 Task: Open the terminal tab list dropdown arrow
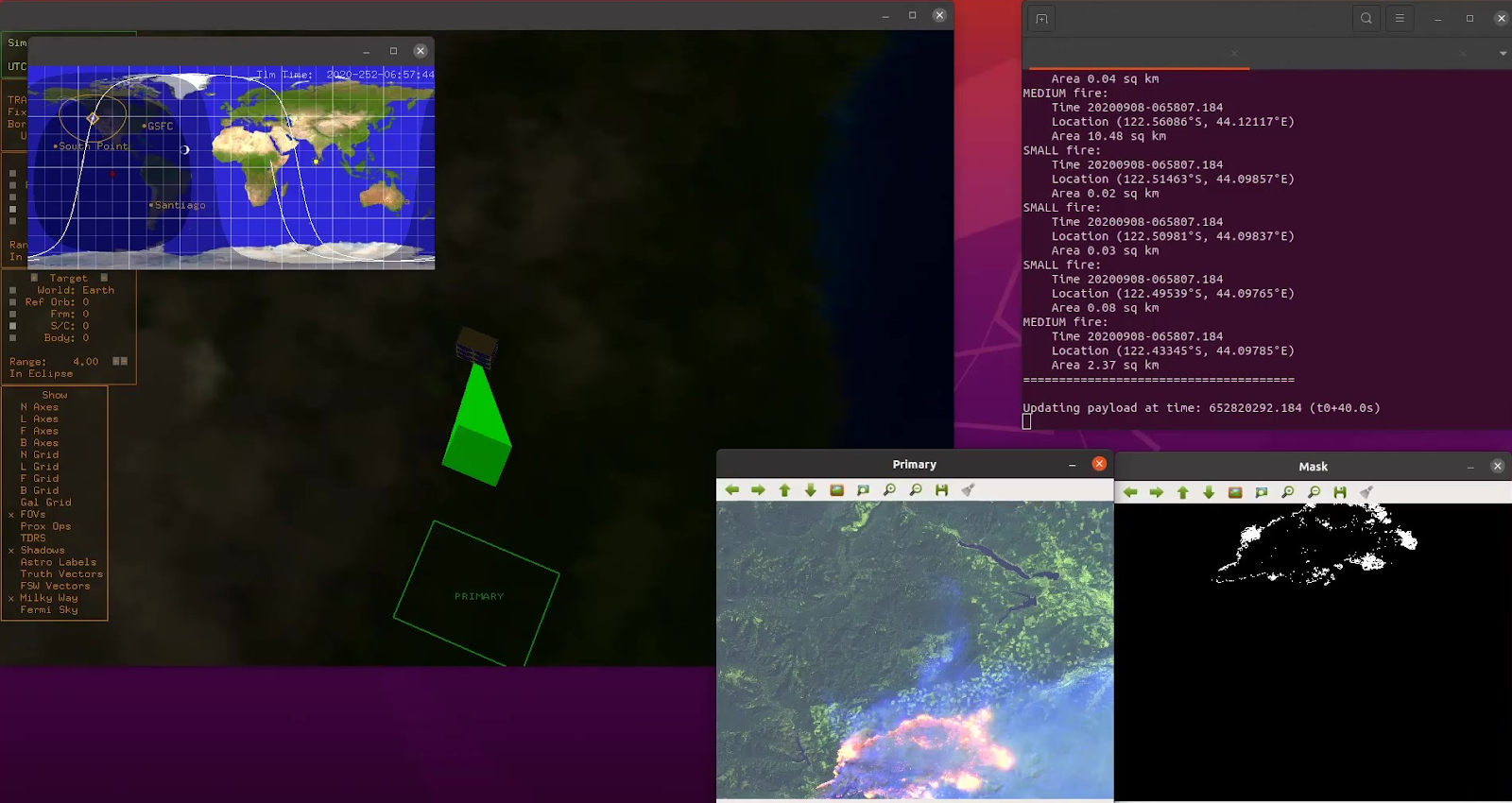pos(1503,54)
